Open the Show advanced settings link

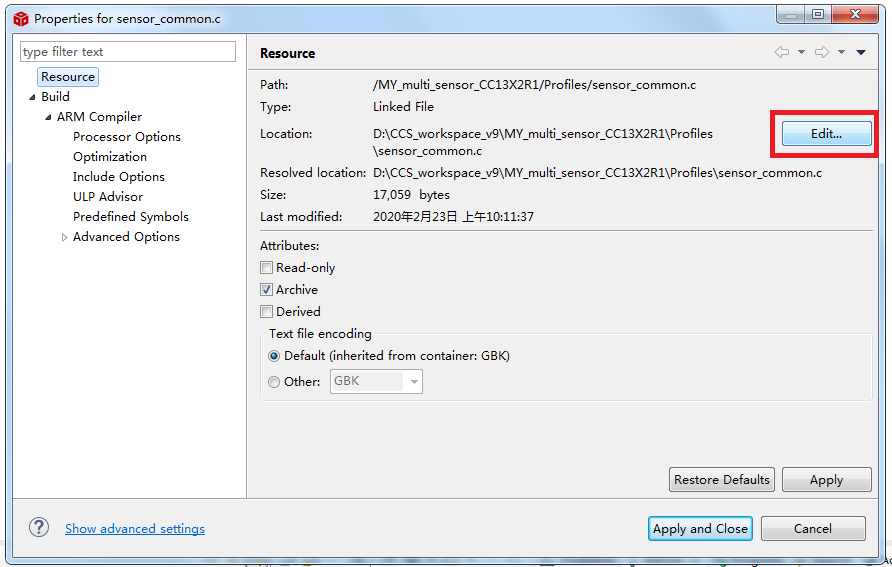tap(135, 529)
